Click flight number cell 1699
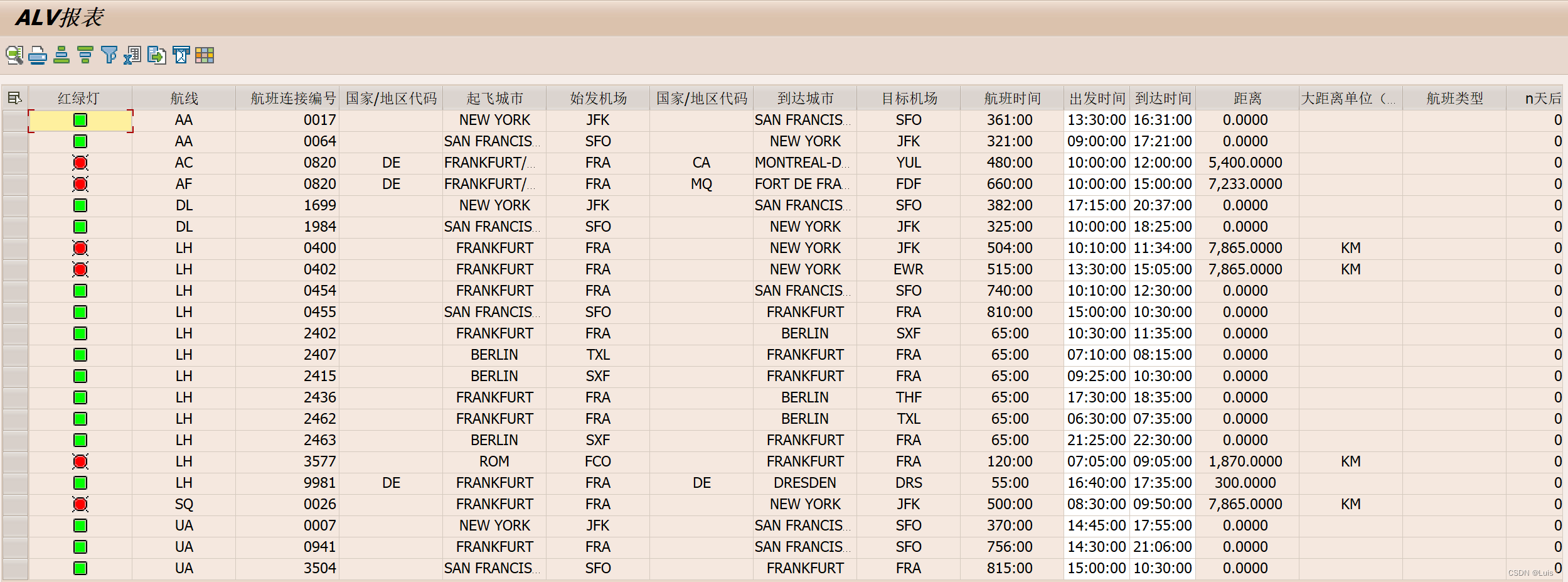1568x582 pixels. [x=287, y=205]
